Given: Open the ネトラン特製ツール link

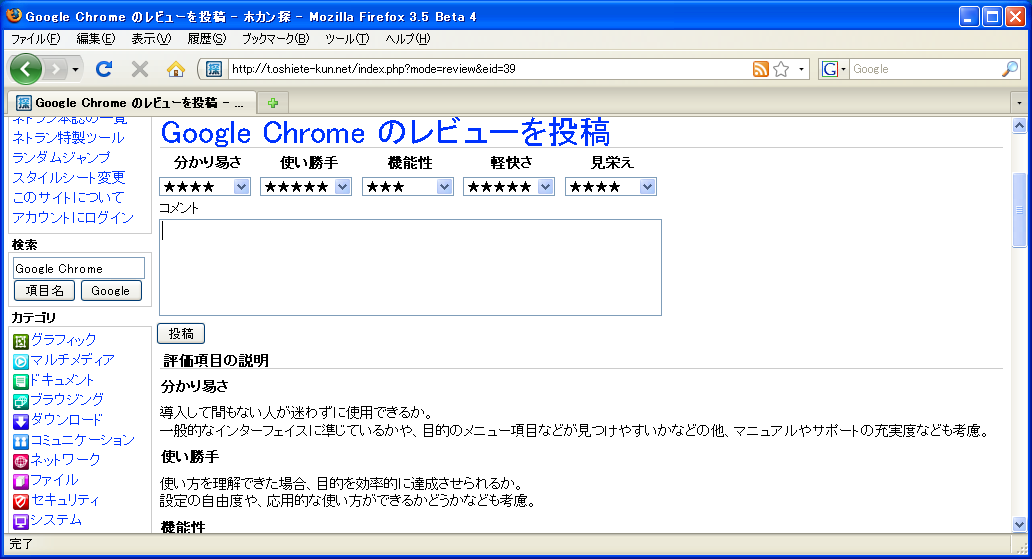Looking at the screenshot, I should 68,138.
